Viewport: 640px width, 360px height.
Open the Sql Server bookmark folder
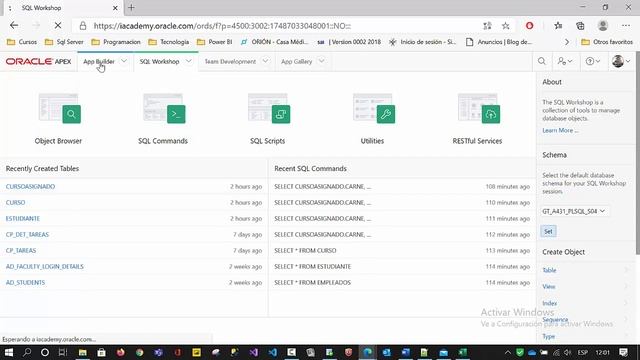pos(64,42)
